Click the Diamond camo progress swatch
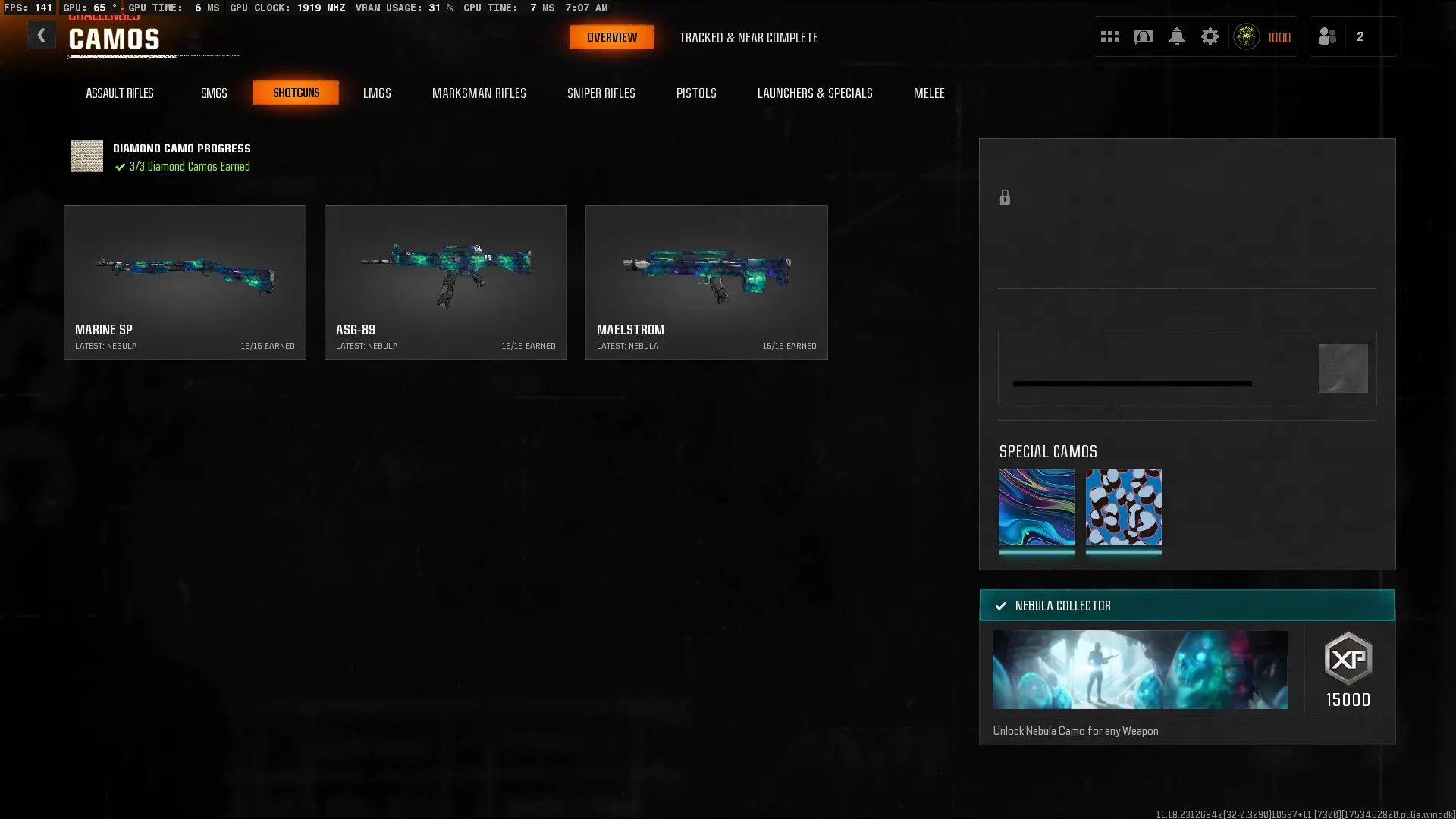Image resolution: width=1456 pixels, height=819 pixels. [87, 156]
